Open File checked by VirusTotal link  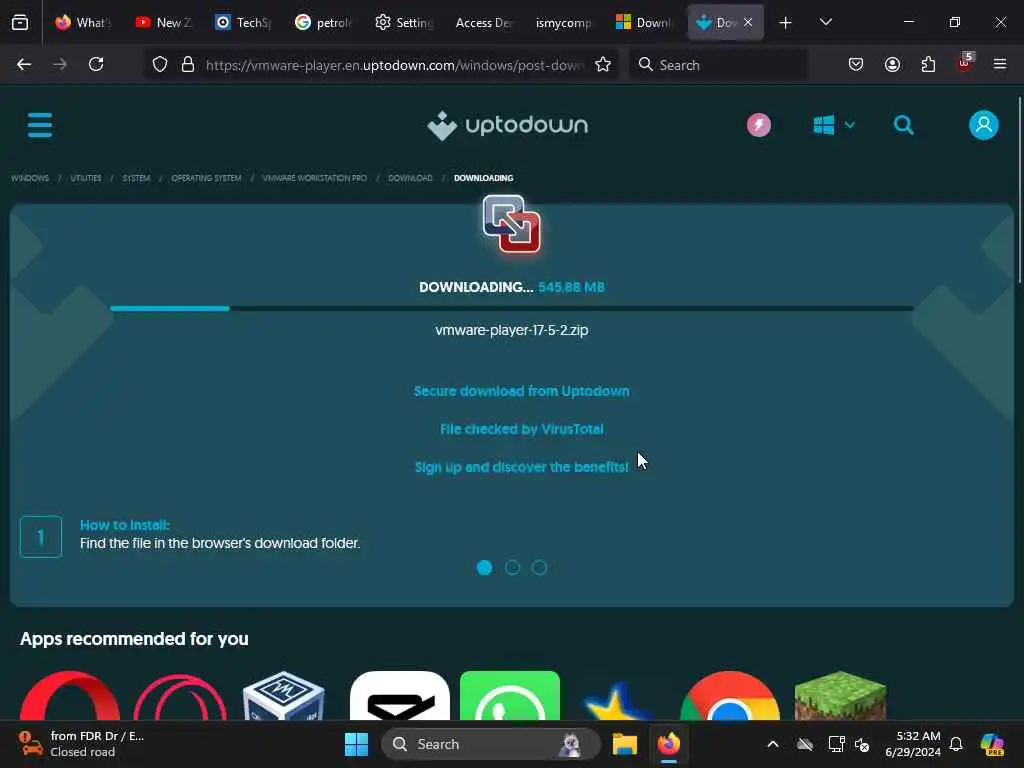point(521,429)
